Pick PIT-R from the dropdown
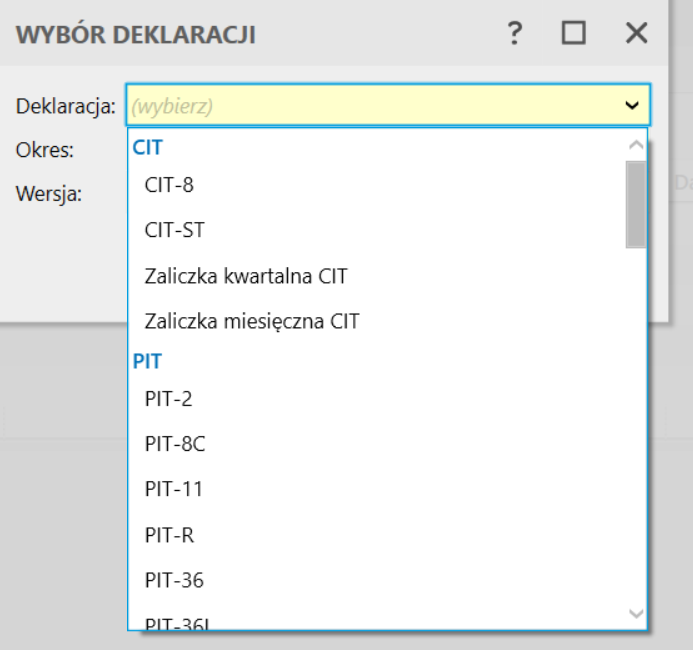 [169, 535]
